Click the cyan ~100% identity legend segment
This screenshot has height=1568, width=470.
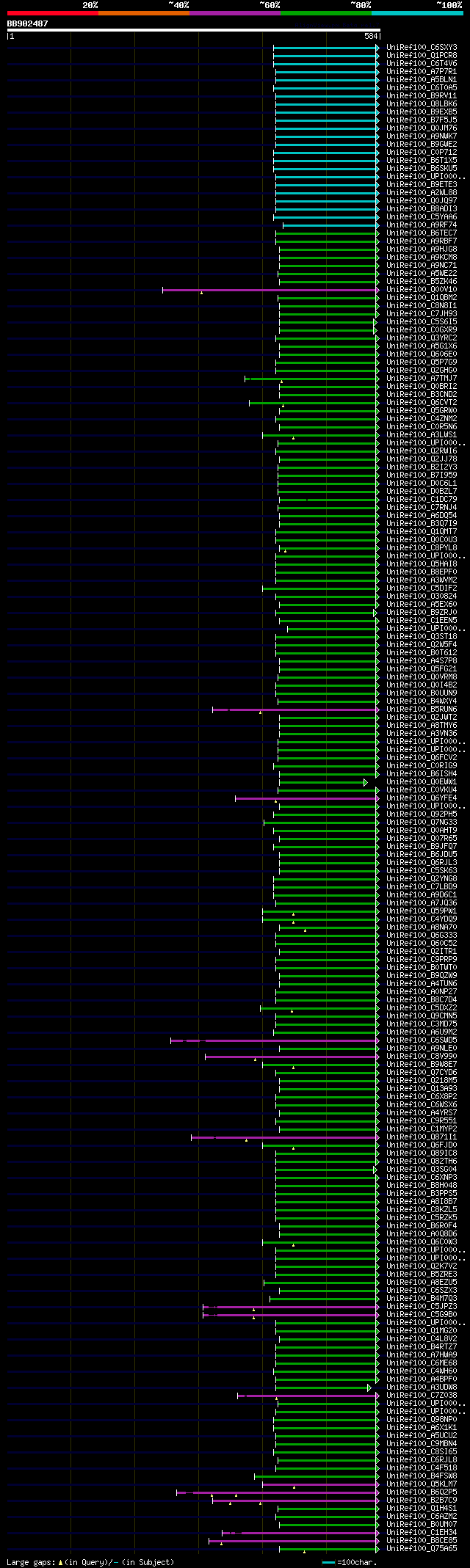tap(417, 12)
